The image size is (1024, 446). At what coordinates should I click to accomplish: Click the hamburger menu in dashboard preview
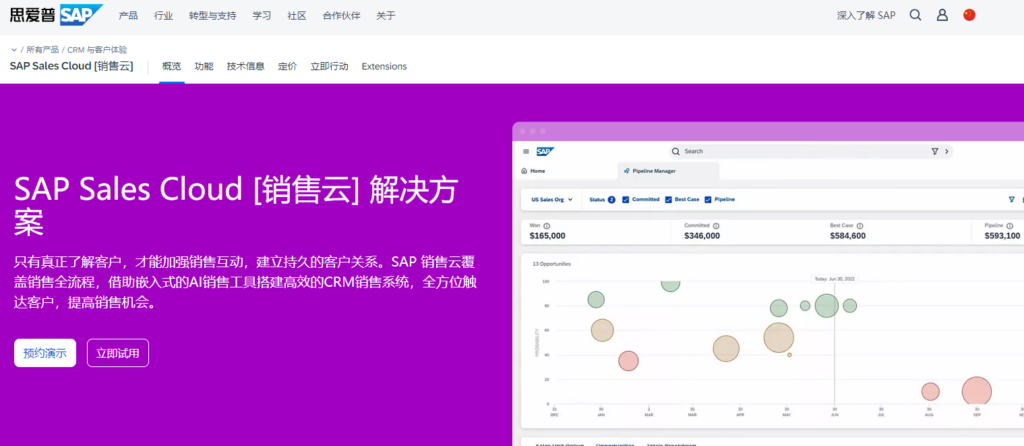click(x=526, y=151)
